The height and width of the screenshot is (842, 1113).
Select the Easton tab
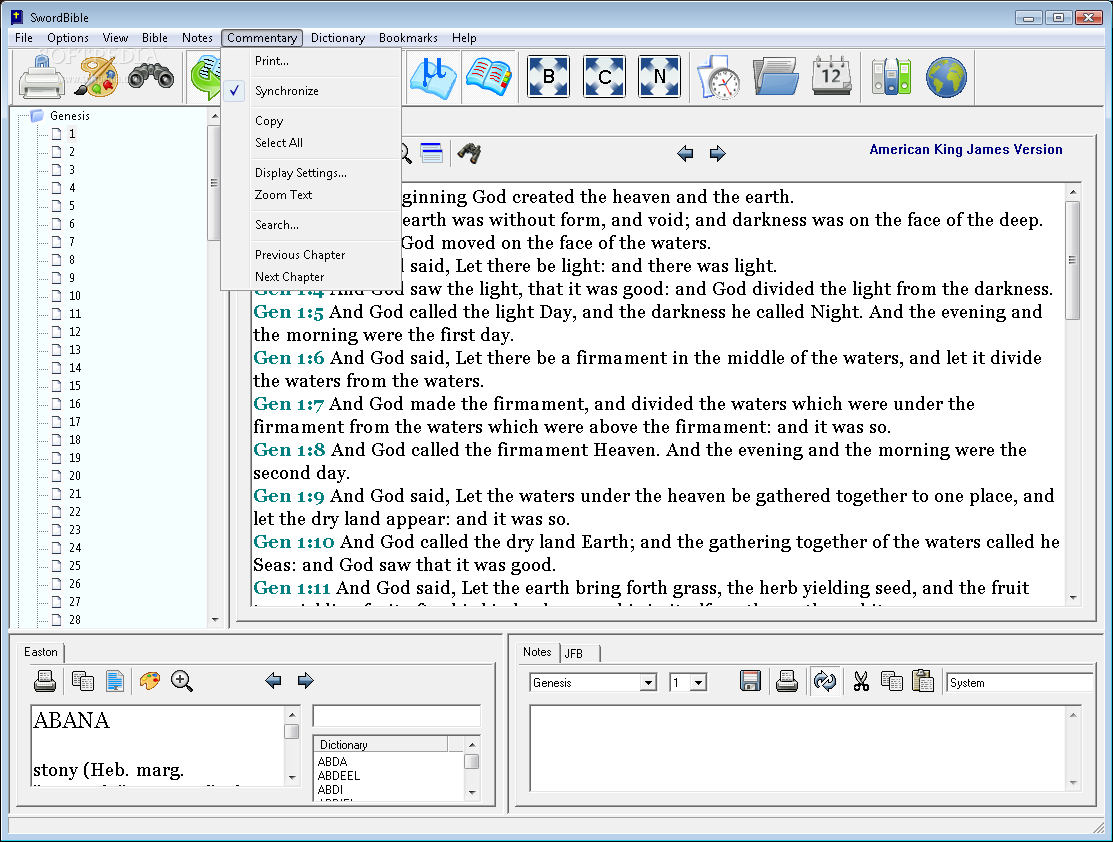point(41,652)
